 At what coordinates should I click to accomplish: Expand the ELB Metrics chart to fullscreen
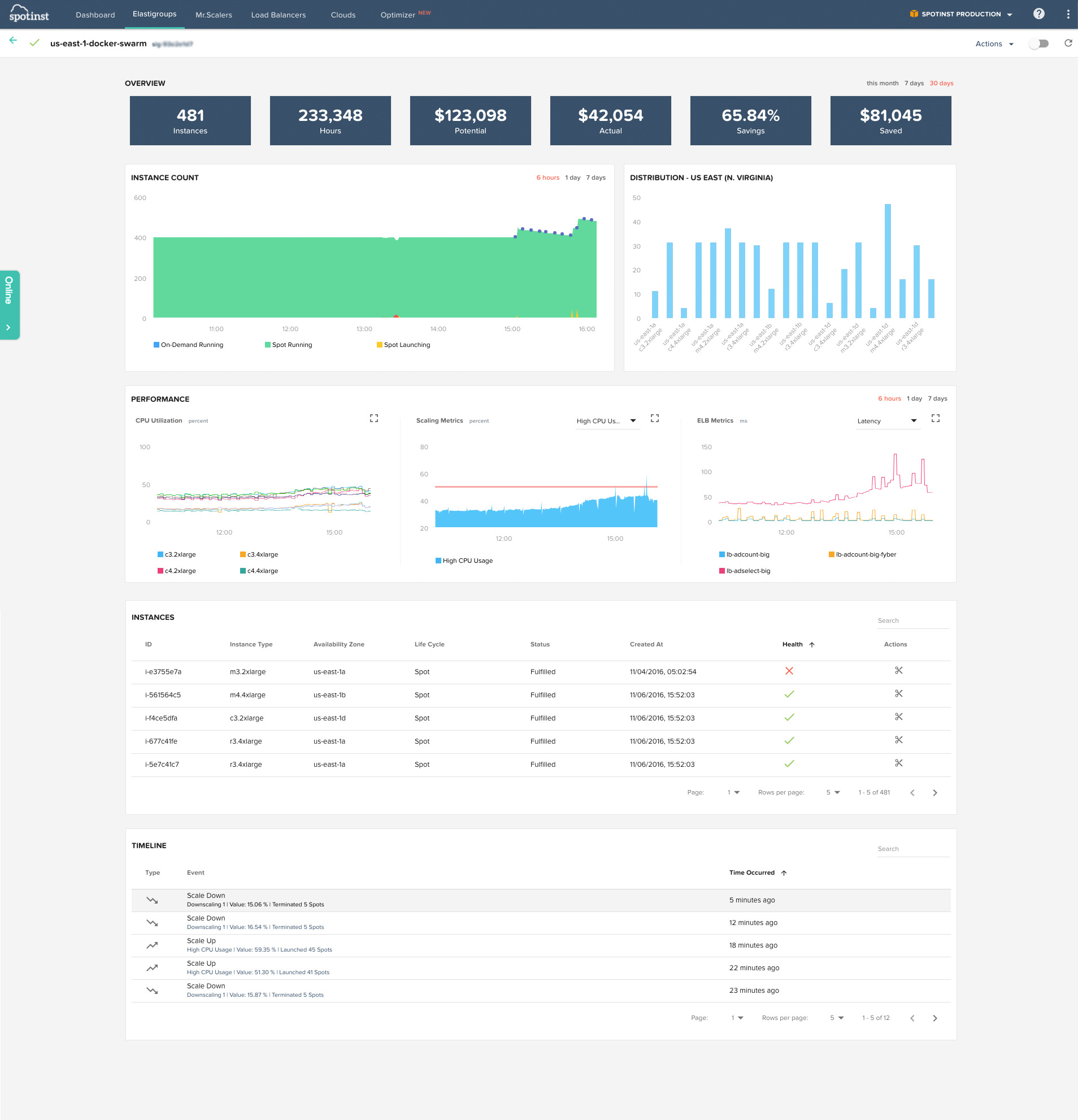(935, 418)
